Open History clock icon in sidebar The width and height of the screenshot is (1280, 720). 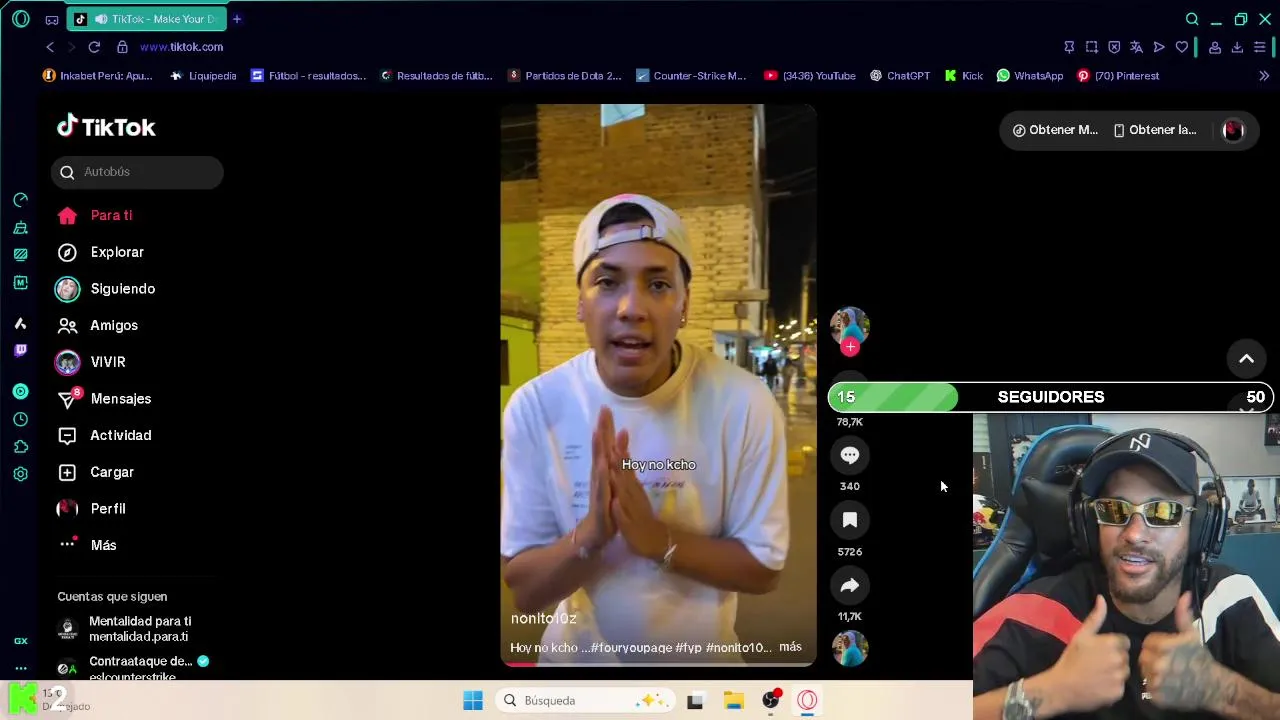click(20, 419)
